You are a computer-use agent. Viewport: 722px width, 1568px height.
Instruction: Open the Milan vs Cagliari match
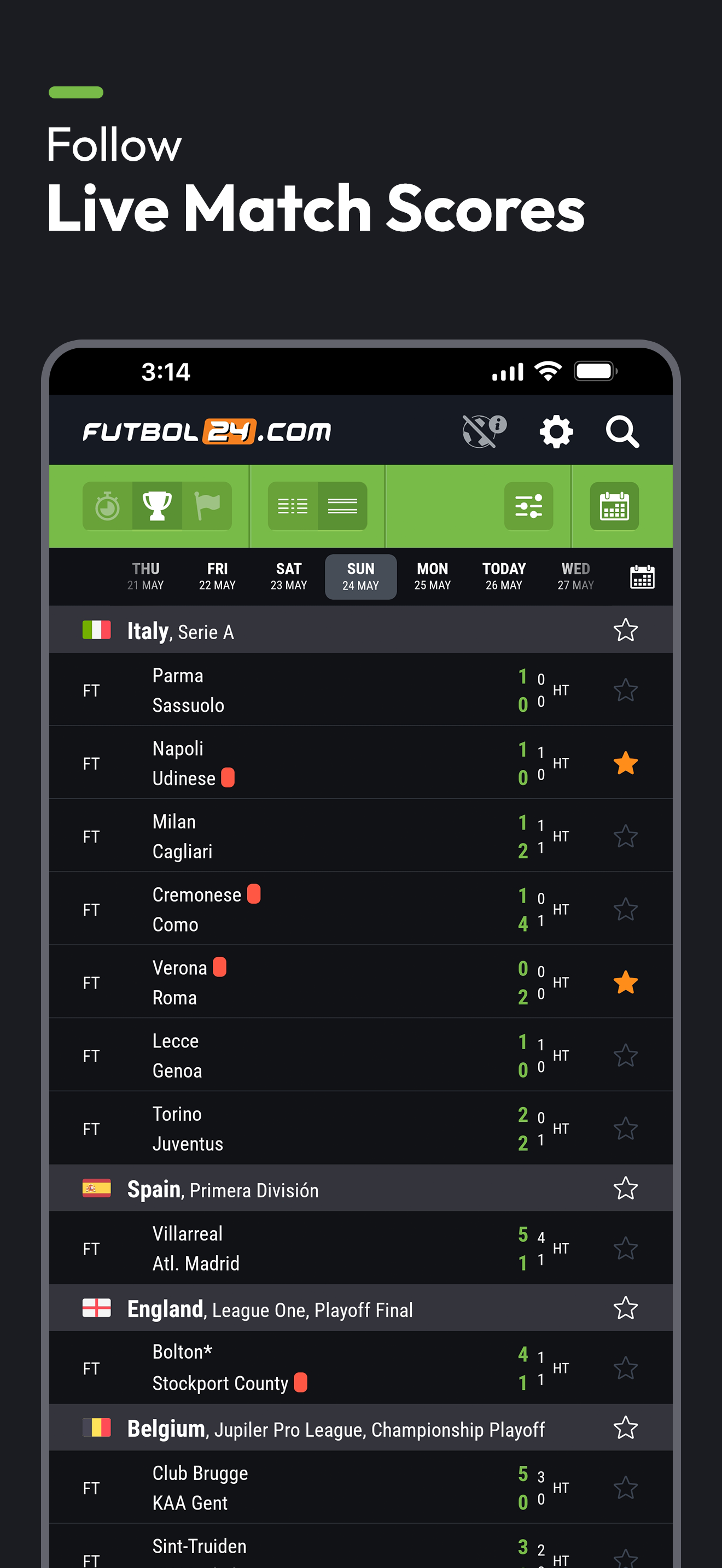pos(361,836)
